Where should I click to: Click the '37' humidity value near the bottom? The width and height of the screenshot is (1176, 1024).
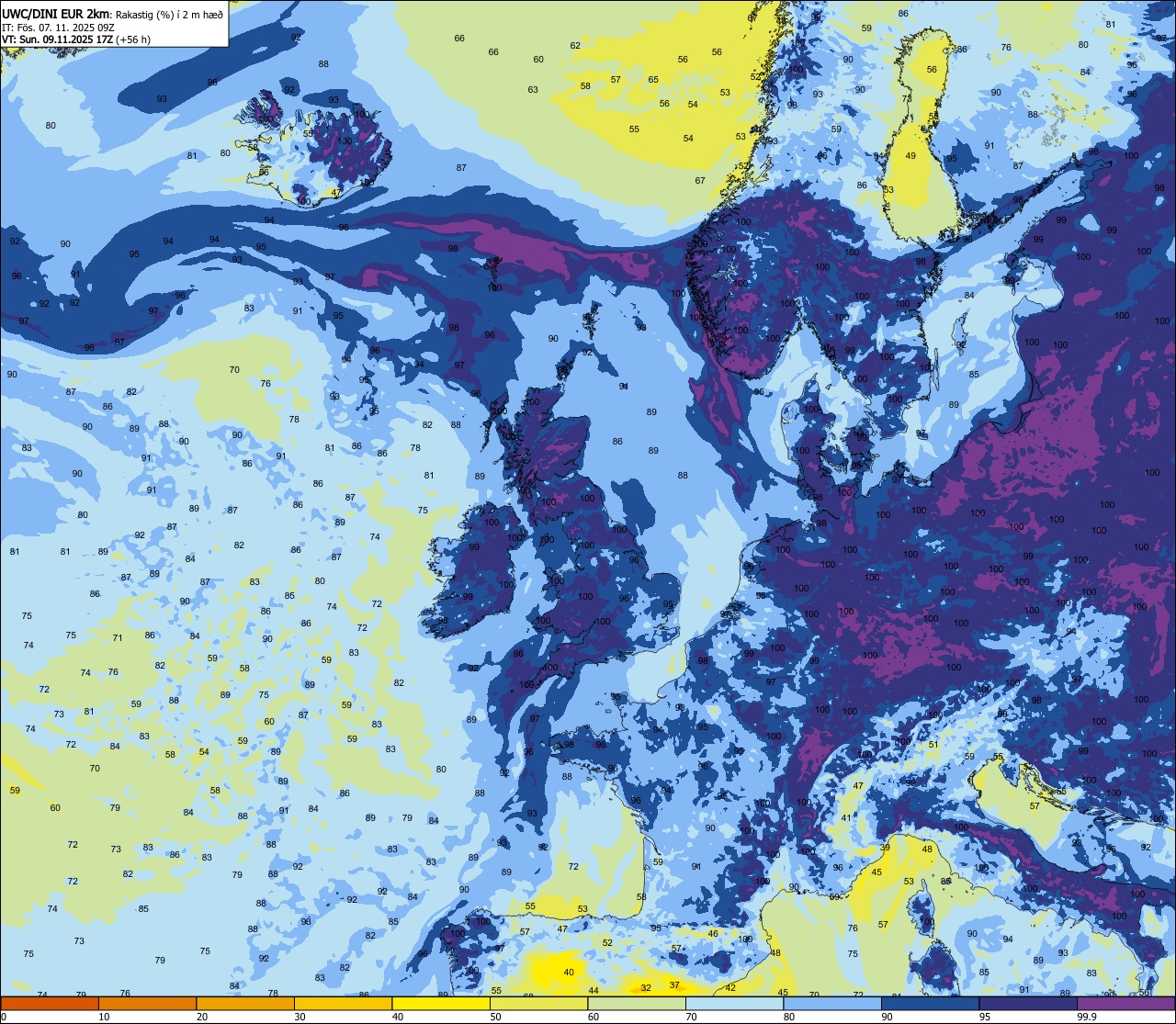(x=674, y=985)
